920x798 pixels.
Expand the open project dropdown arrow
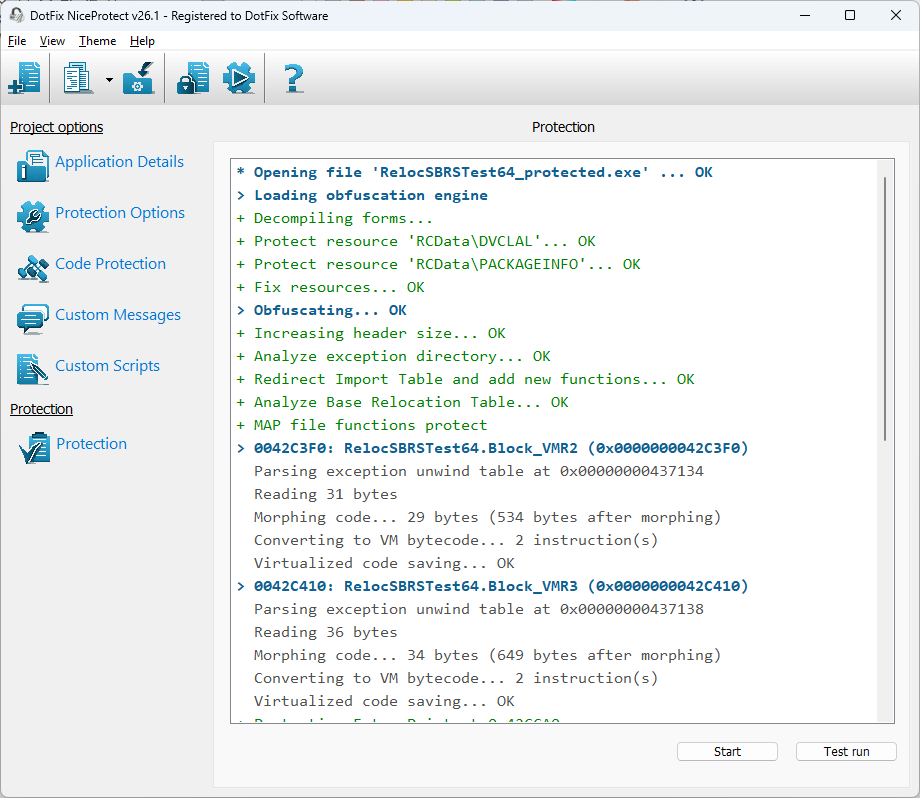click(109, 79)
